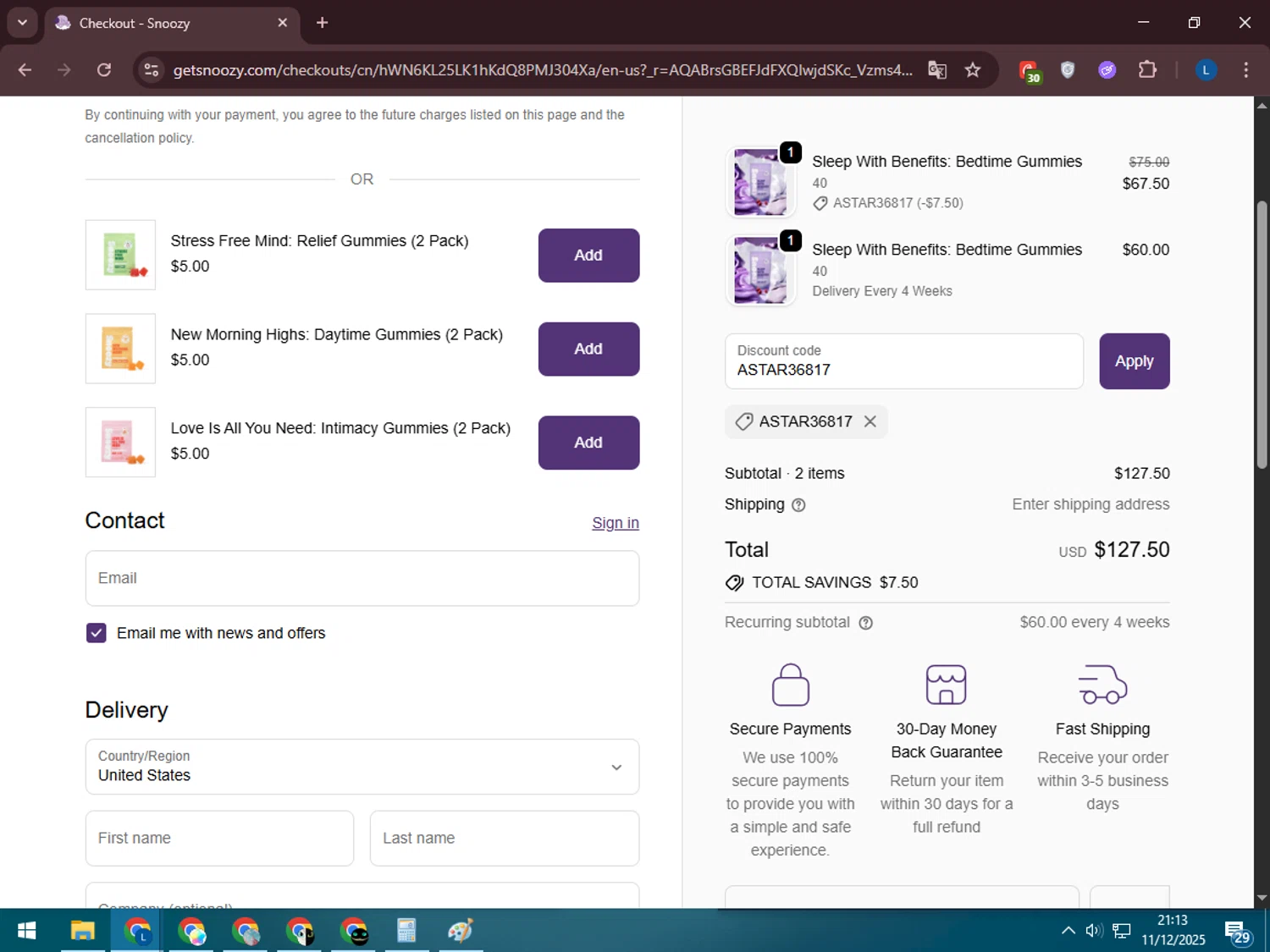Apply the discount code
This screenshot has height=952, width=1270.
tap(1135, 361)
